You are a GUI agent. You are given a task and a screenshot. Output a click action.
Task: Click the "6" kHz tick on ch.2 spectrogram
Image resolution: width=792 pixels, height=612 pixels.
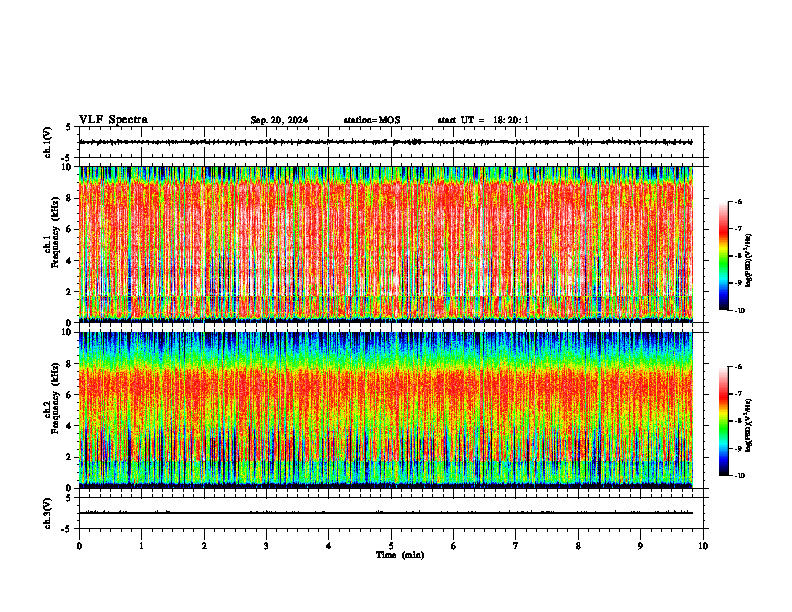point(70,395)
